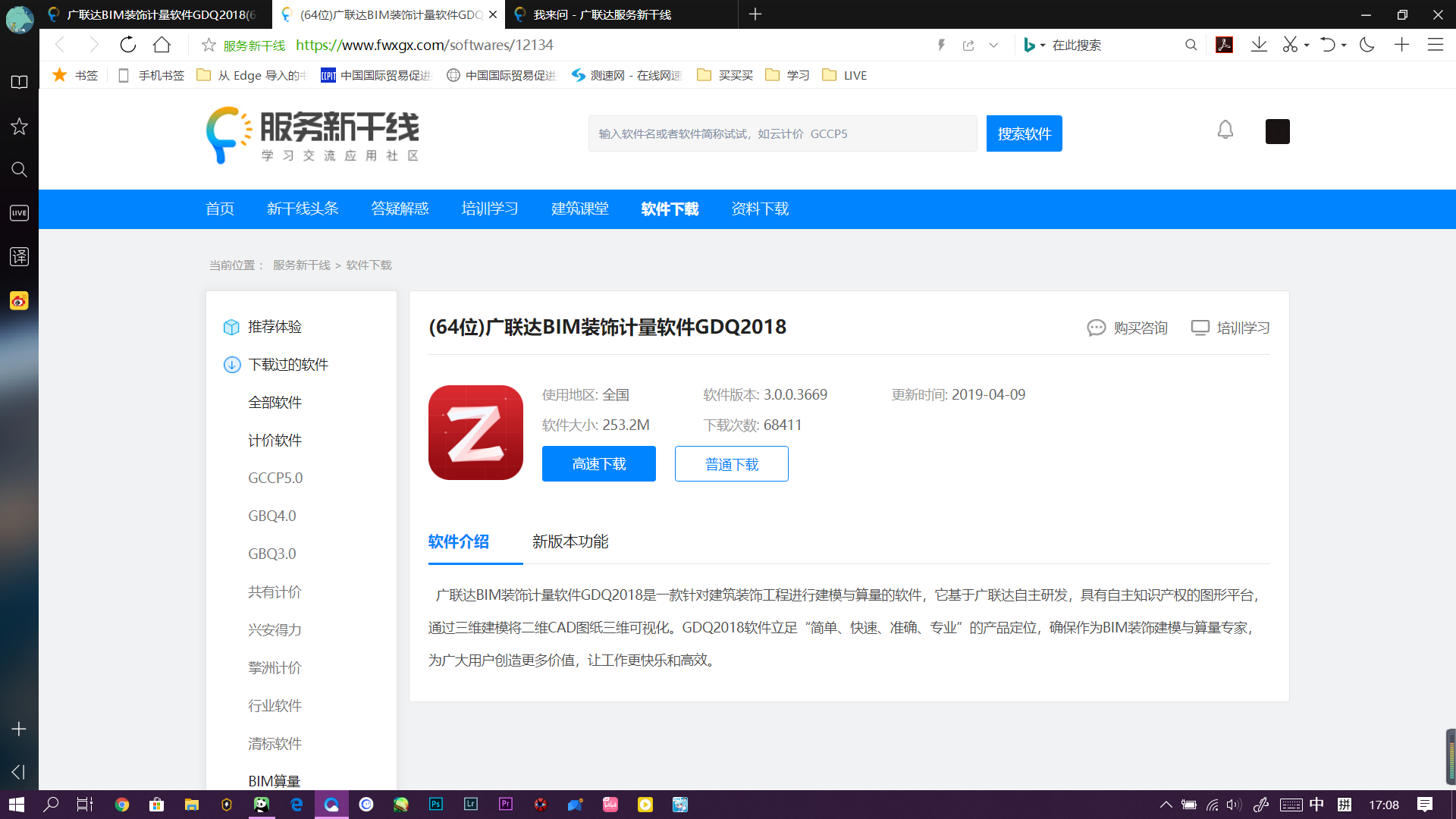Click the 普通下载 button
This screenshot has width=1456, height=819.
tap(732, 463)
